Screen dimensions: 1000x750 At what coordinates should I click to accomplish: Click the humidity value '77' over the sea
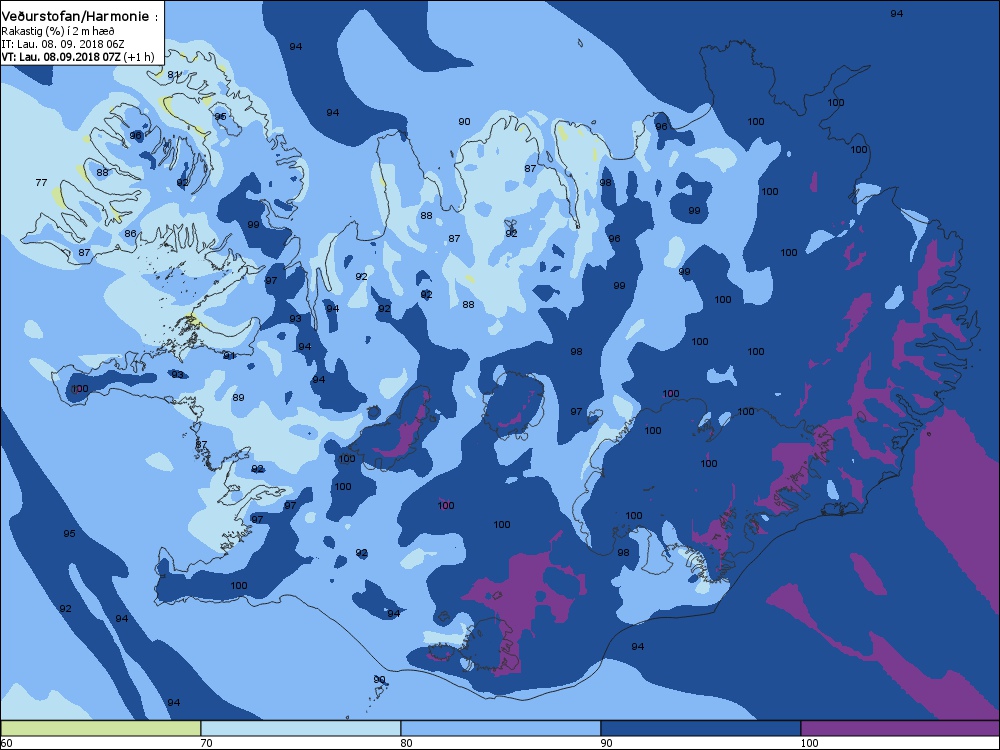tap(41, 182)
